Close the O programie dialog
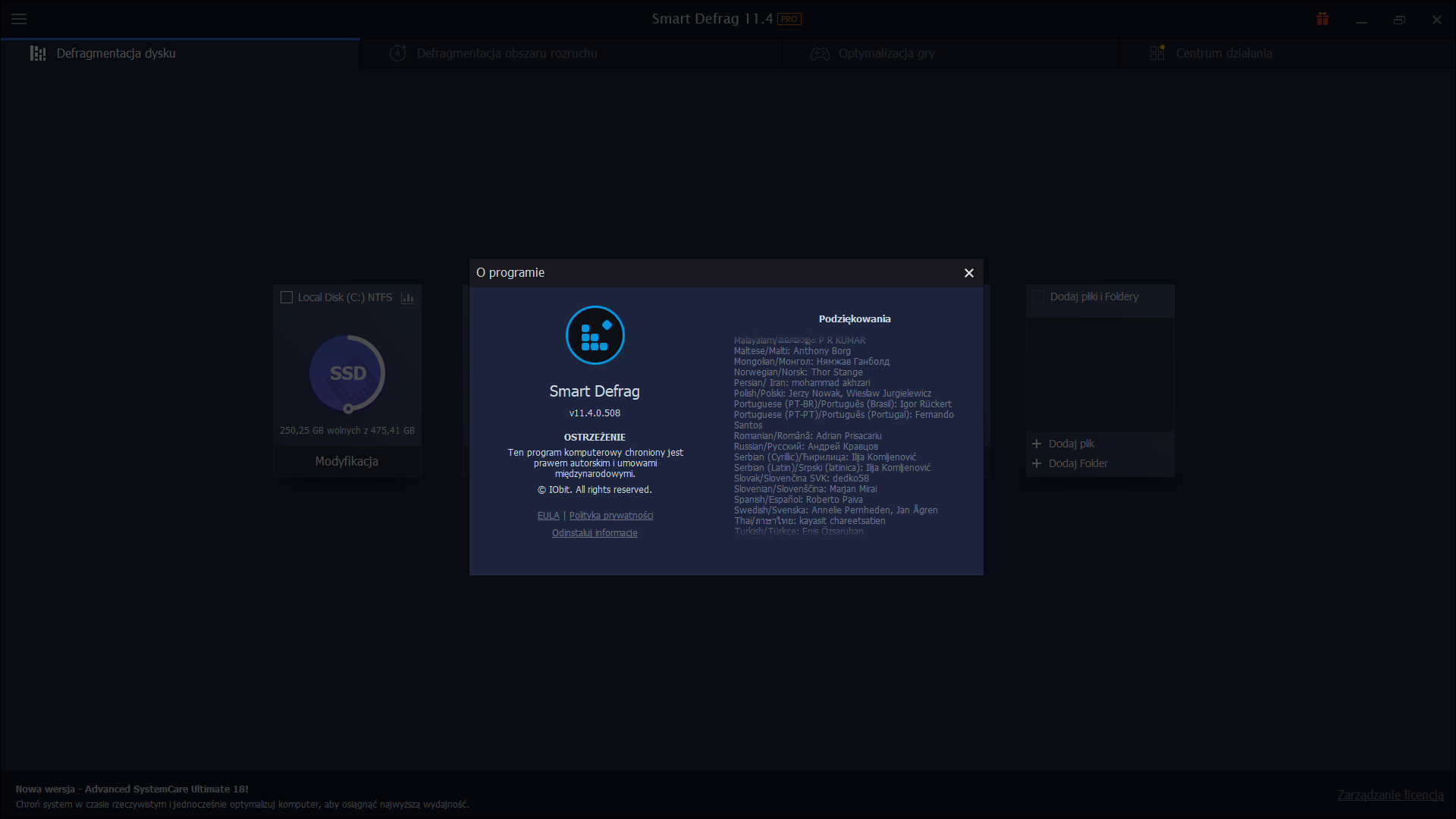 pos(968,273)
